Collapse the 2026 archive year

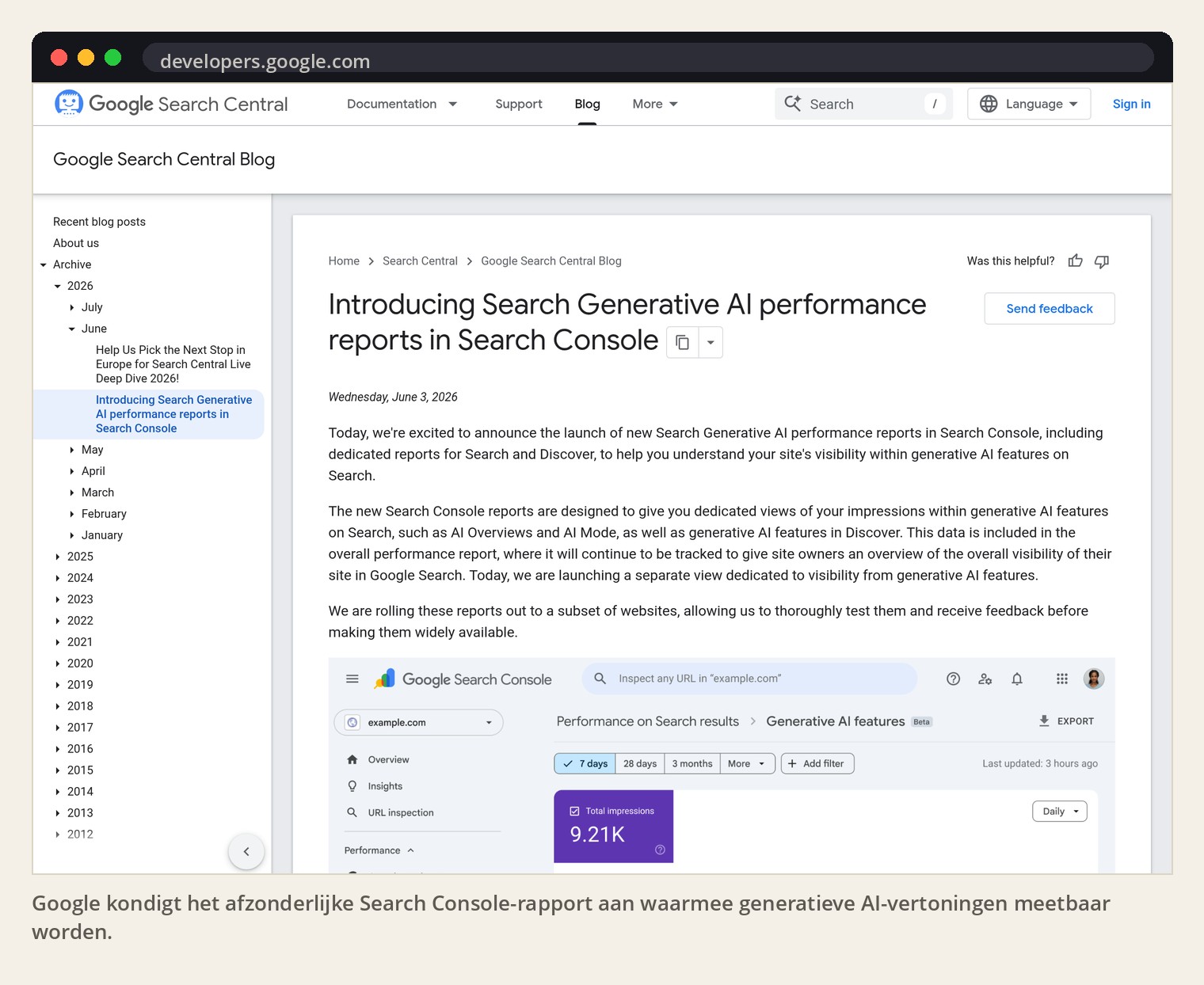58,286
